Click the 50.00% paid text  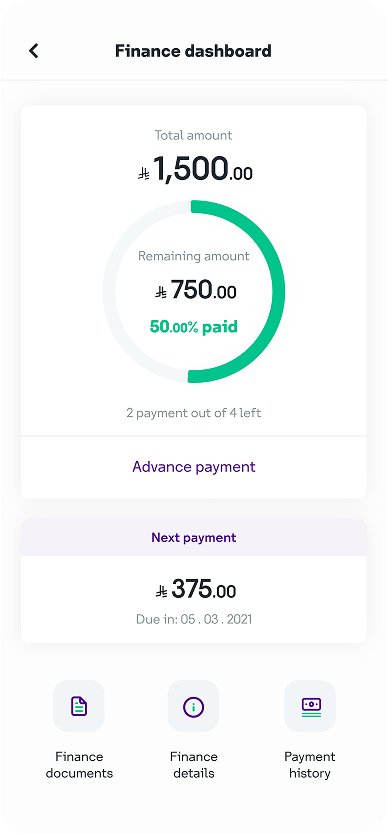click(x=194, y=326)
